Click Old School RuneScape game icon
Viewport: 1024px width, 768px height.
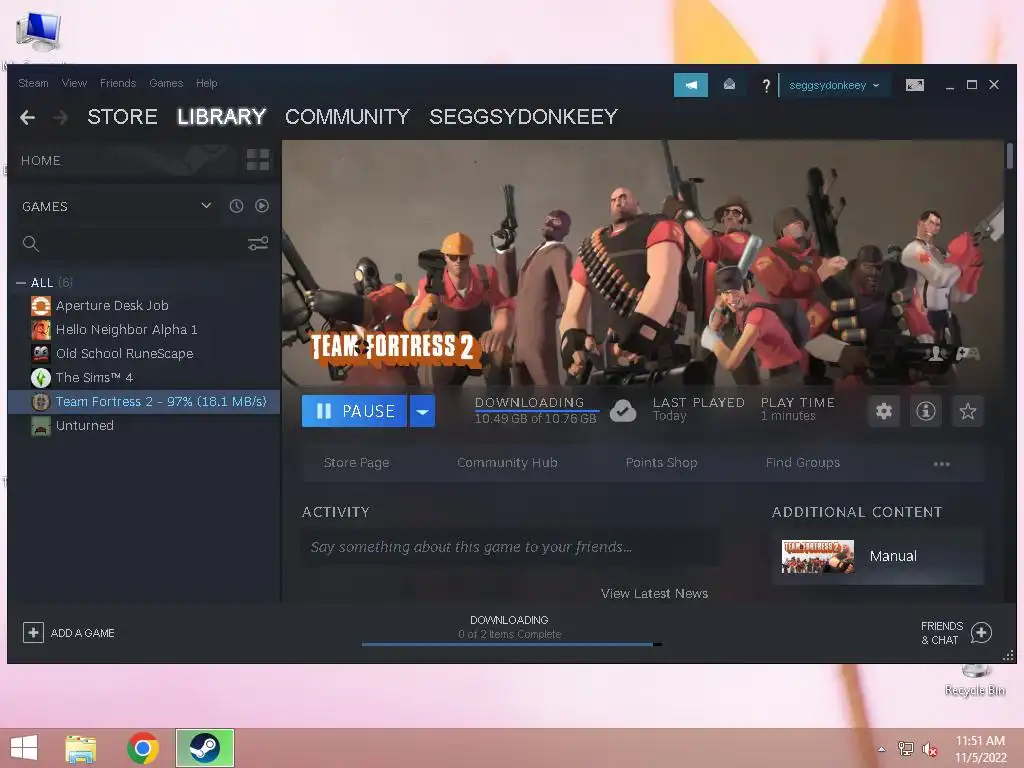click(x=40, y=353)
